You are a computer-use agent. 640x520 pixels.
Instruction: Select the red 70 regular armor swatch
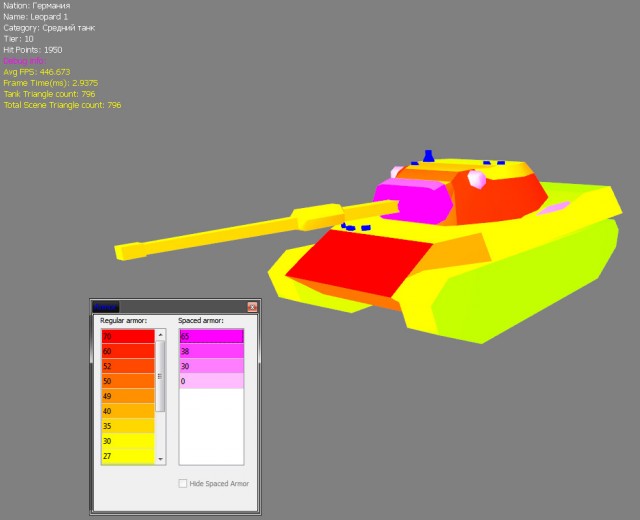click(x=128, y=336)
